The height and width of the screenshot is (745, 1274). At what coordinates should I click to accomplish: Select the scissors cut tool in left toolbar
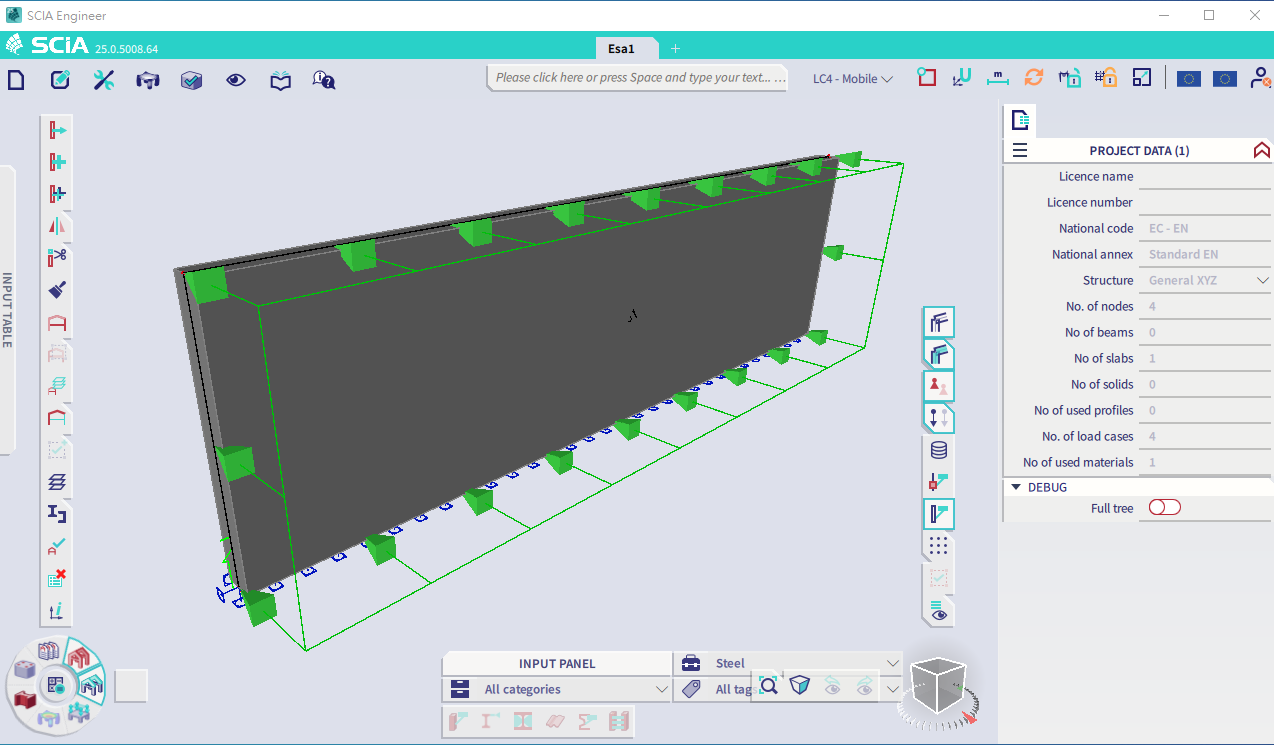point(57,257)
